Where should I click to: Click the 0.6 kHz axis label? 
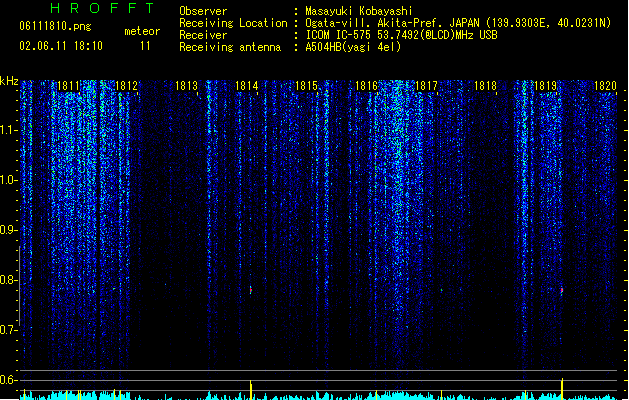point(8,380)
